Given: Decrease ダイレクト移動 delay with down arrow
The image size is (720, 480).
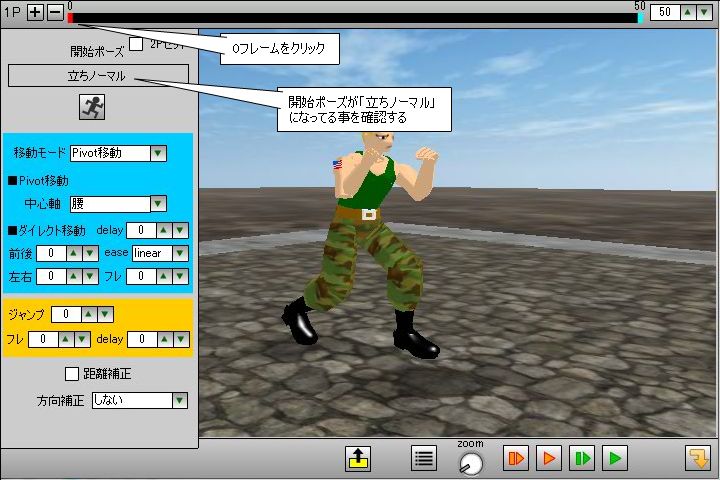Looking at the screenshot, I should 180,230.
